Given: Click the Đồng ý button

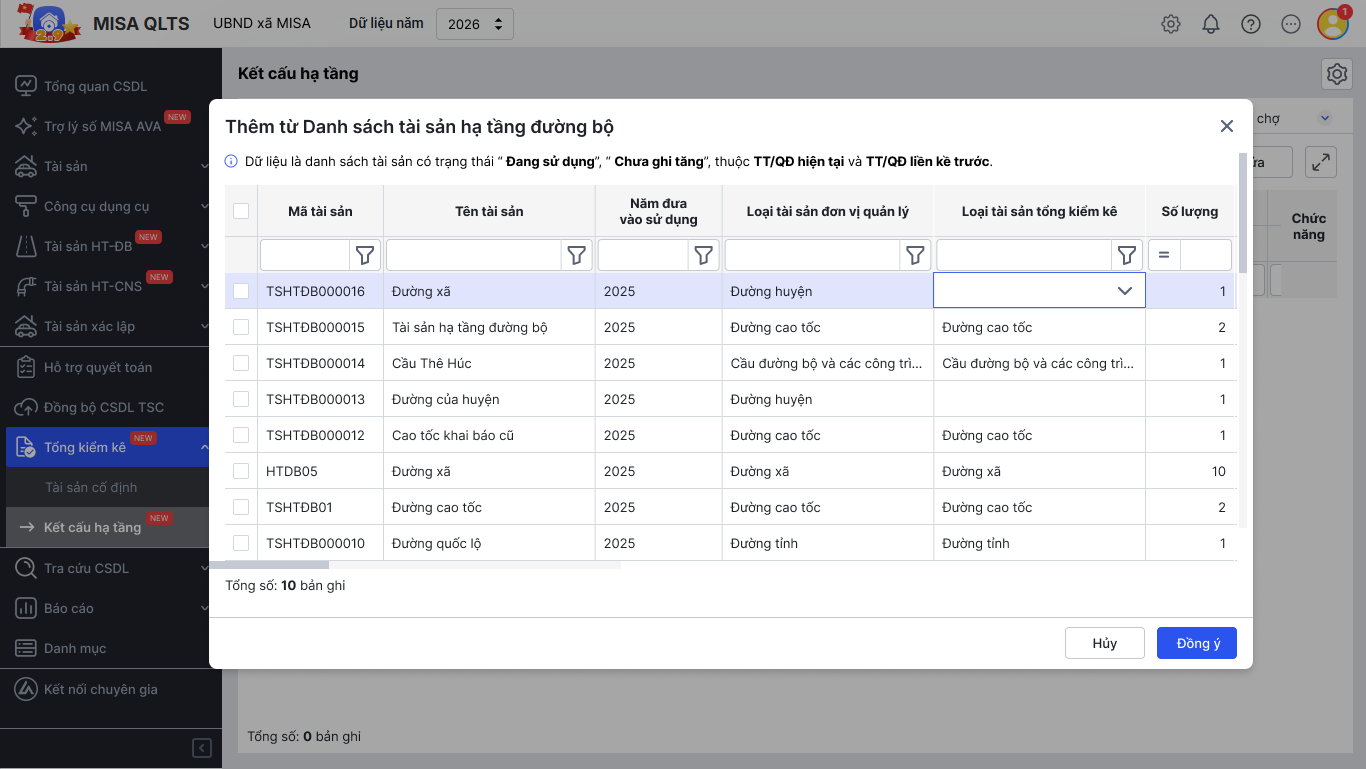Looking at the screenshot, I should point(1197,643).
